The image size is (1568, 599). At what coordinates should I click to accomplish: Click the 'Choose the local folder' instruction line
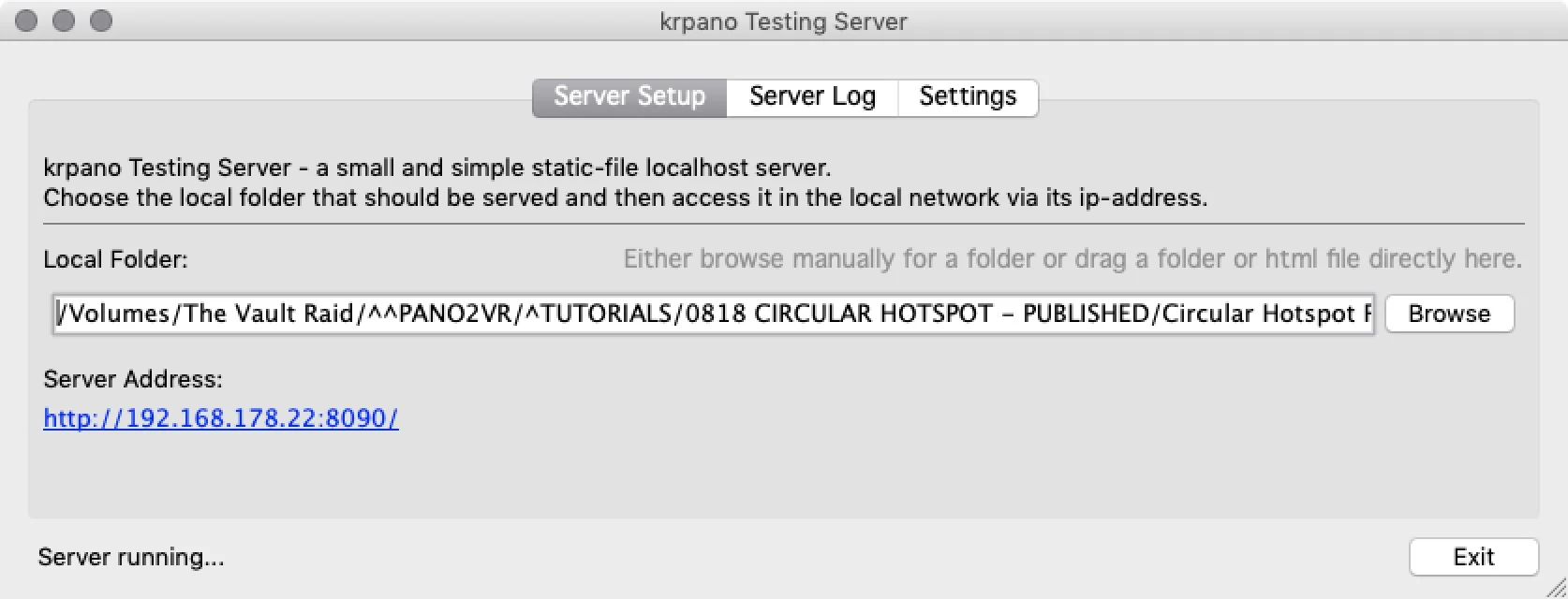pos(626,198)
